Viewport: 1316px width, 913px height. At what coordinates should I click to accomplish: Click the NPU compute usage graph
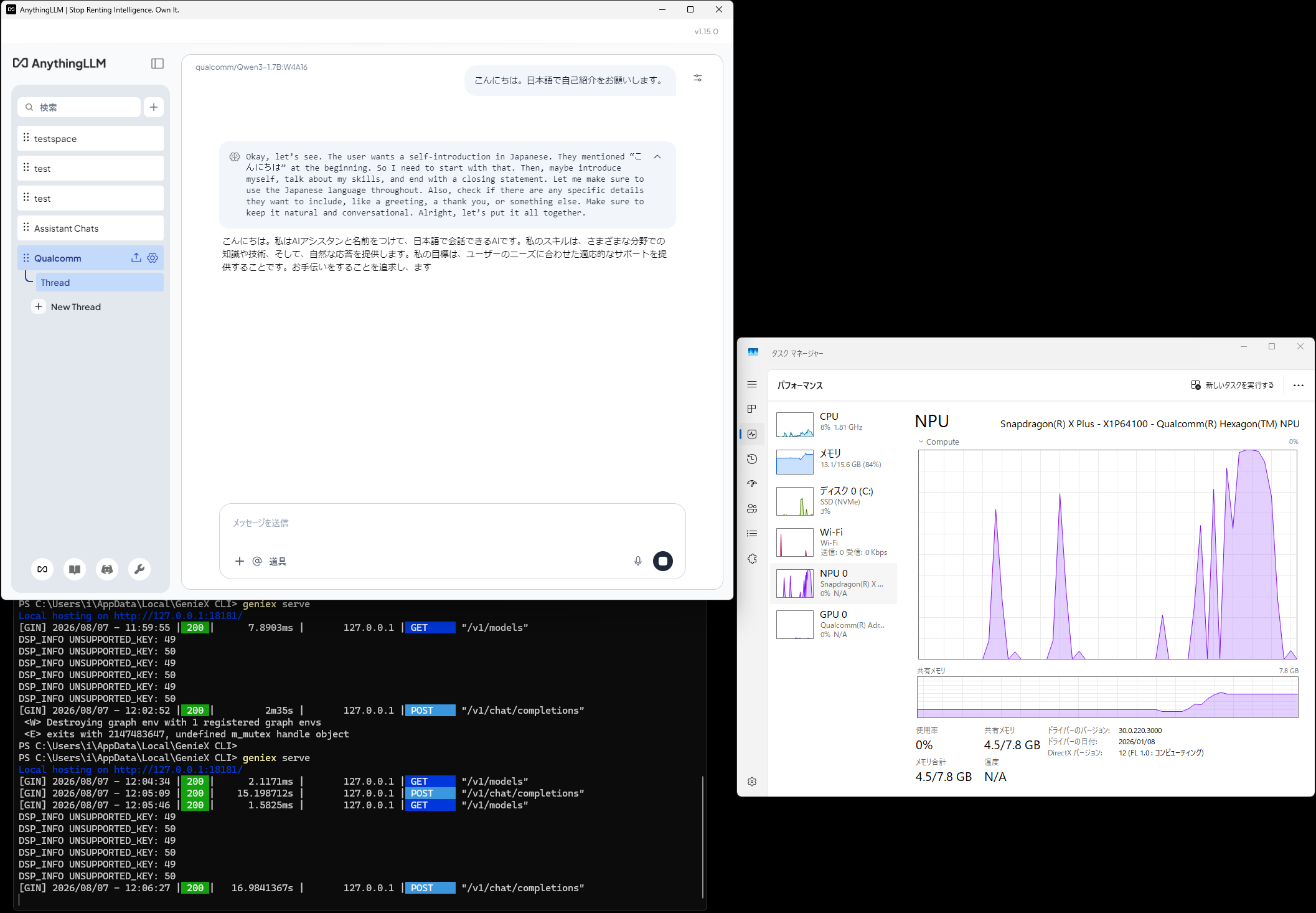pos(1107,554)
